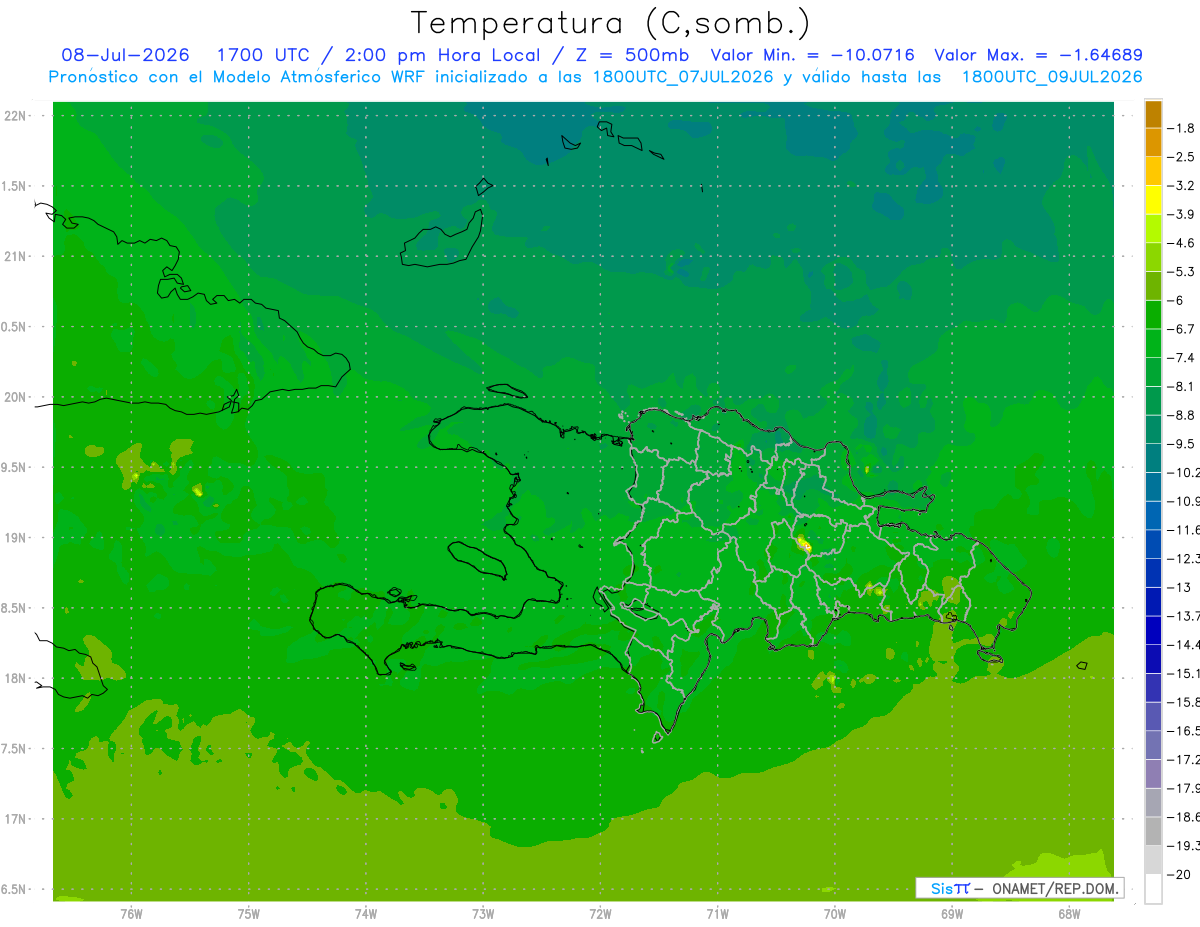Select the "Valor Min. = -10.0716" text
This screenshot has height=927, width=1200.
point(812,55)
